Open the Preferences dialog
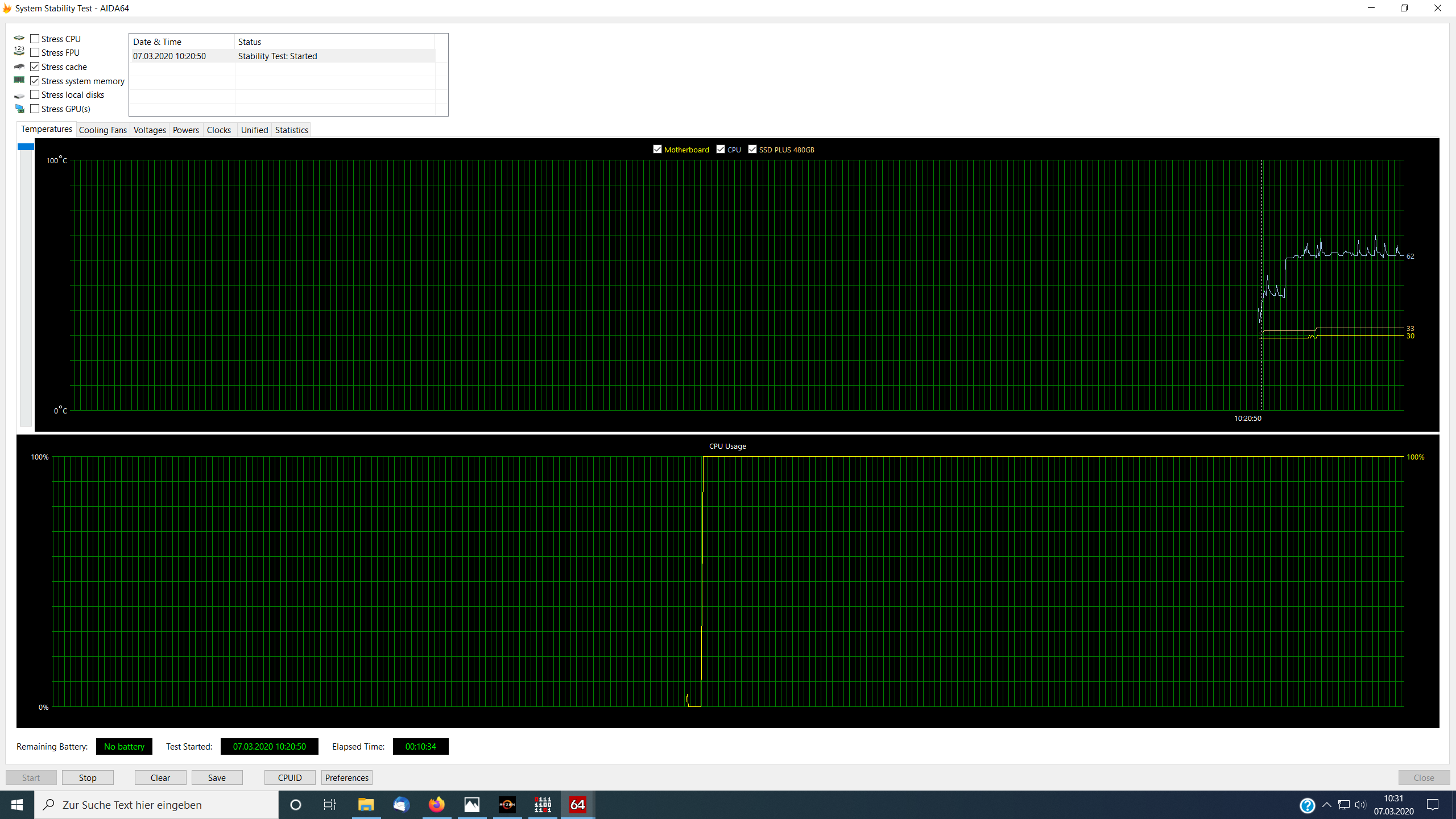1456x819 pixels. (346, 777)
